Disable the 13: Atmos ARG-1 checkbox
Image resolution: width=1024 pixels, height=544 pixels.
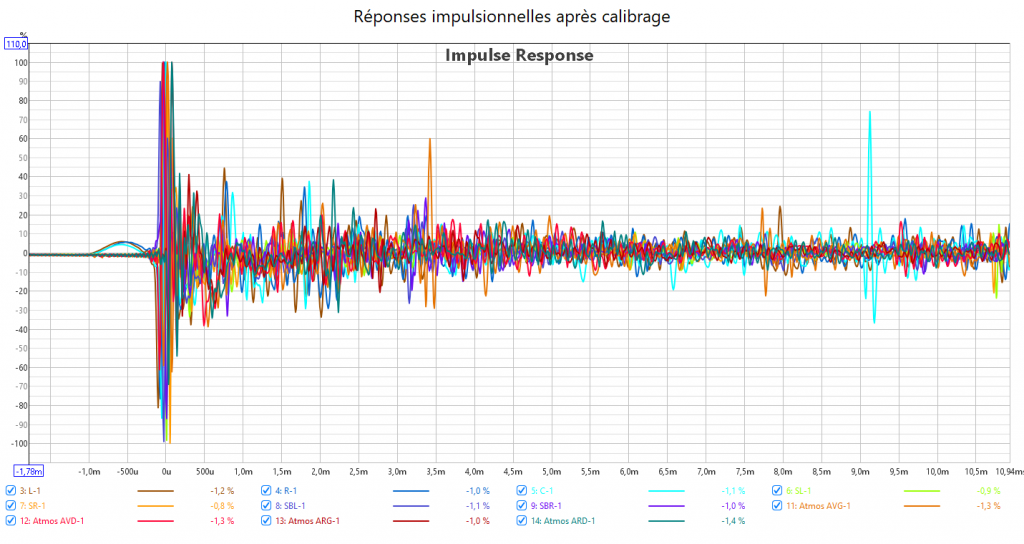point(267,521)
